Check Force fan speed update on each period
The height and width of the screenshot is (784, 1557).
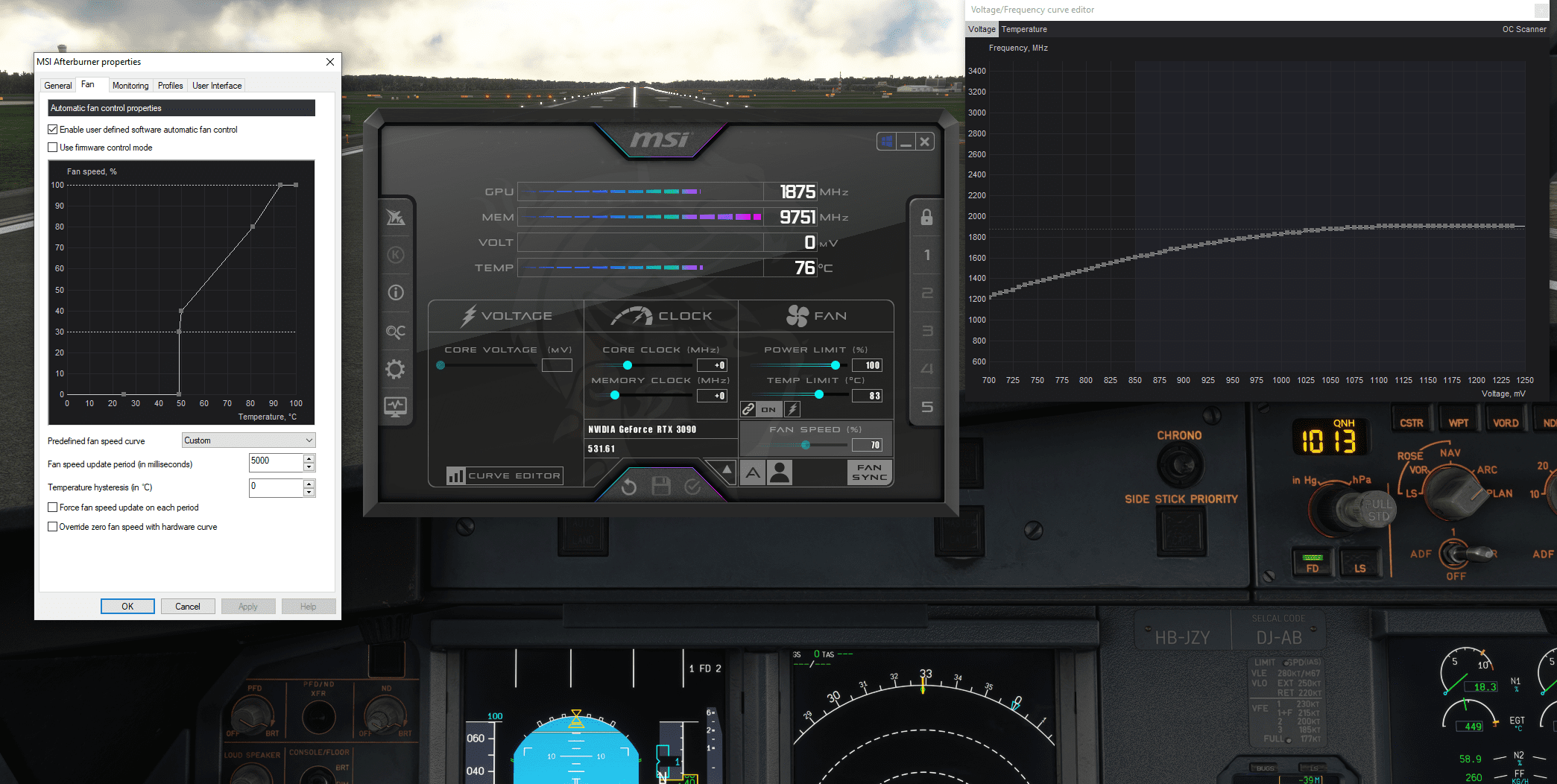(53, 508)
